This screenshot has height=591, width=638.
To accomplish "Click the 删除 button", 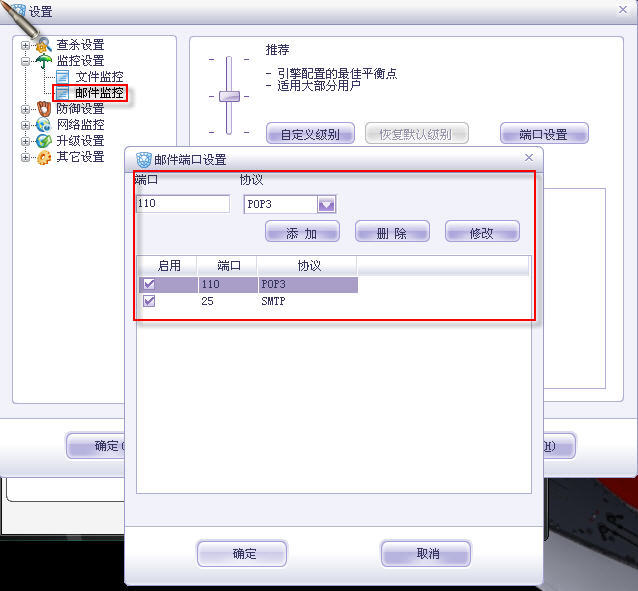I will [392, 232].
